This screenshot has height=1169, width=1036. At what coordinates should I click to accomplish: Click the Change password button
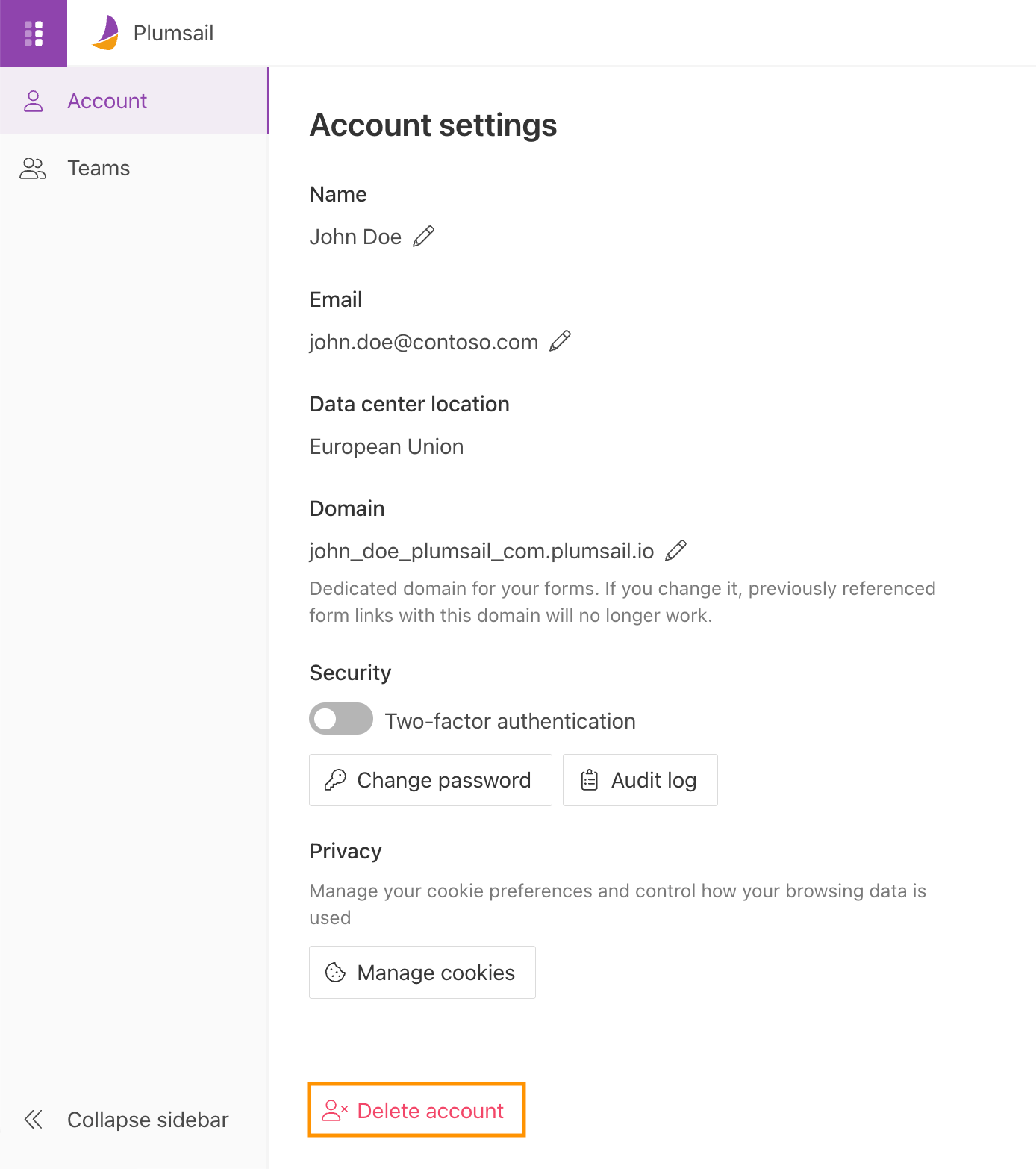tap(431, 780)
